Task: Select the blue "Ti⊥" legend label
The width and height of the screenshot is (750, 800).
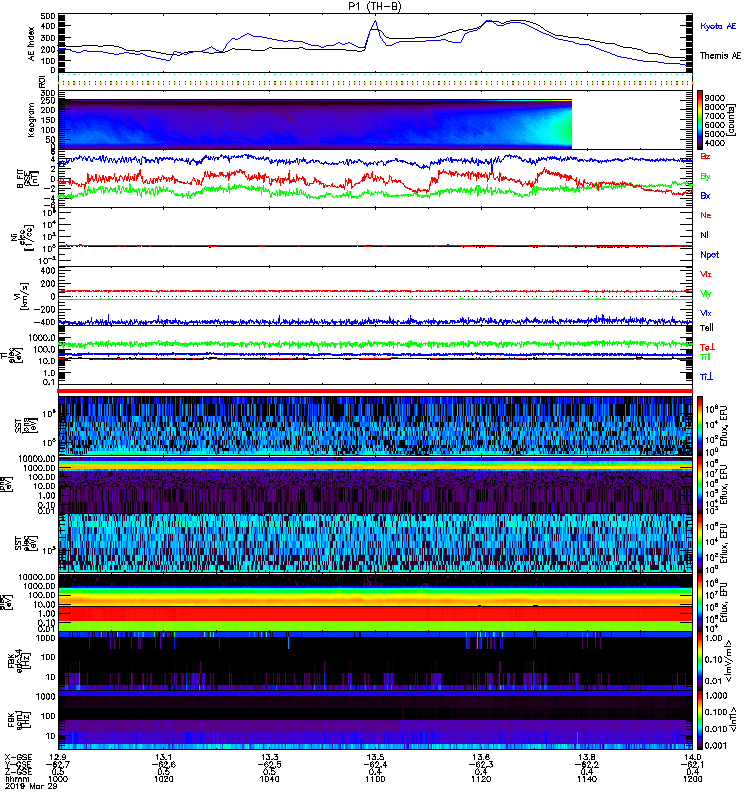Action: [706, 377]
